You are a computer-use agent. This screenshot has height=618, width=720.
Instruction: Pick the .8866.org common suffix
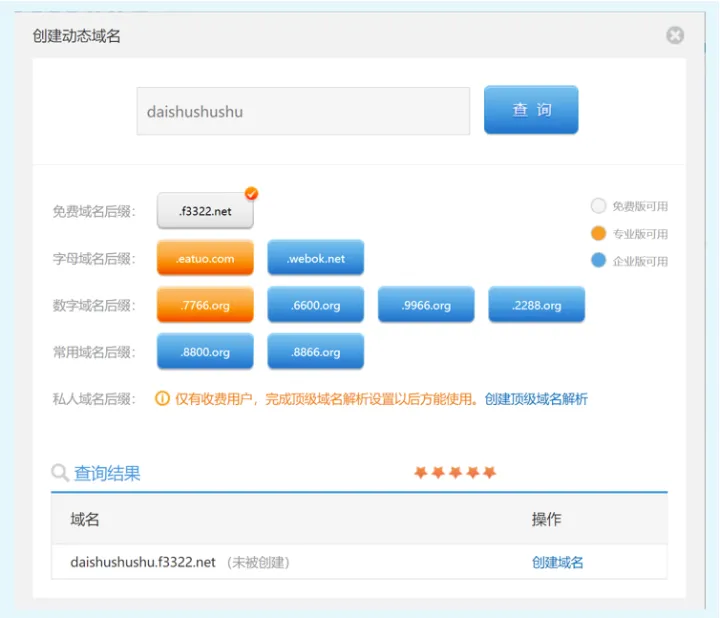point(315,352)
